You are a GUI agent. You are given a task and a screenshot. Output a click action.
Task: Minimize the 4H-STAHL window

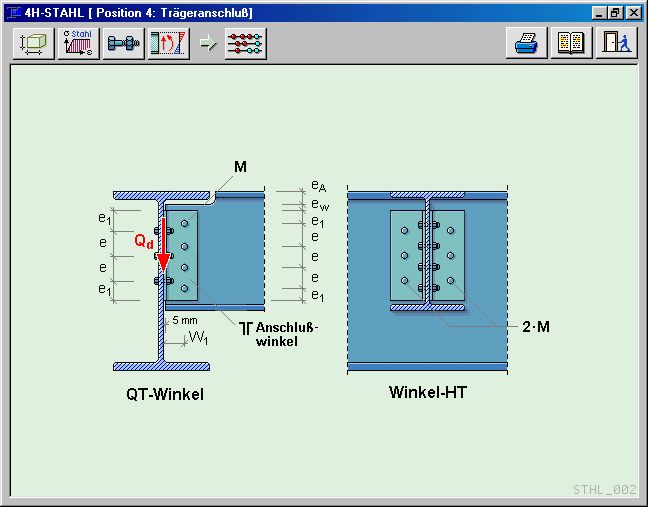pyautogui.click(x=599, y=13)
